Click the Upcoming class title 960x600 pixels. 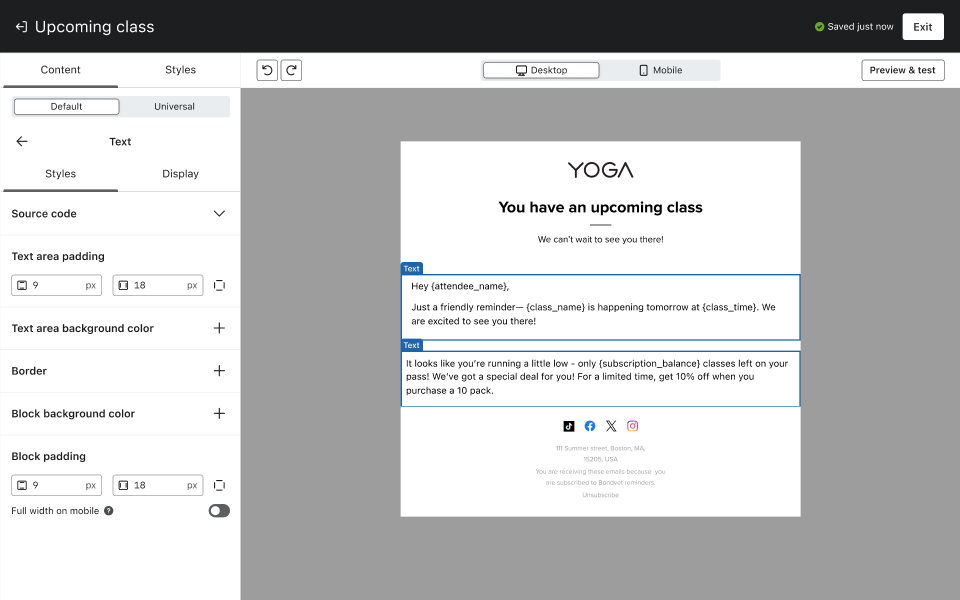tap(94, 27)
